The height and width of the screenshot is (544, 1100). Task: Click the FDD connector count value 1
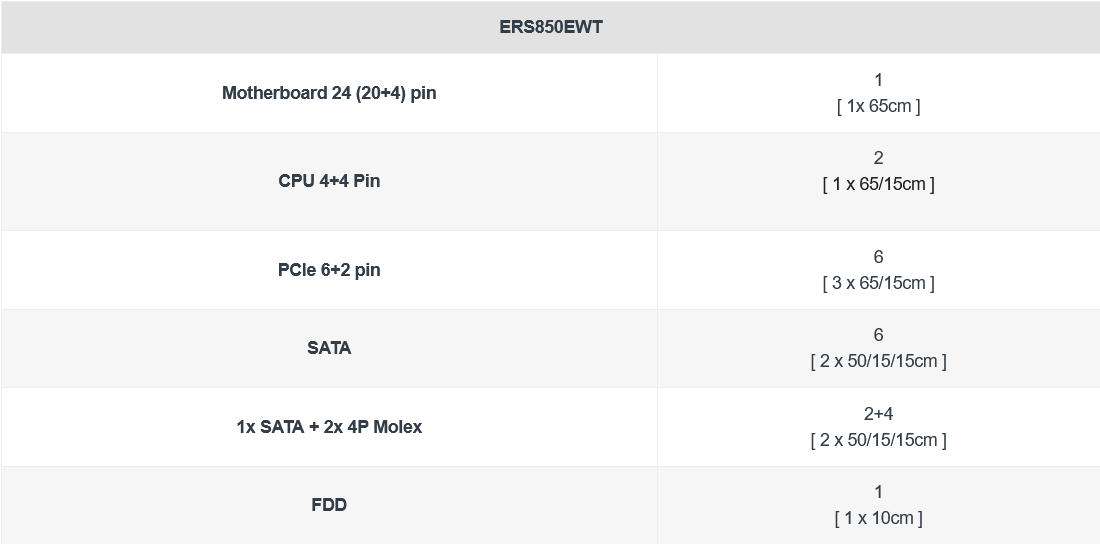(878, 492)
